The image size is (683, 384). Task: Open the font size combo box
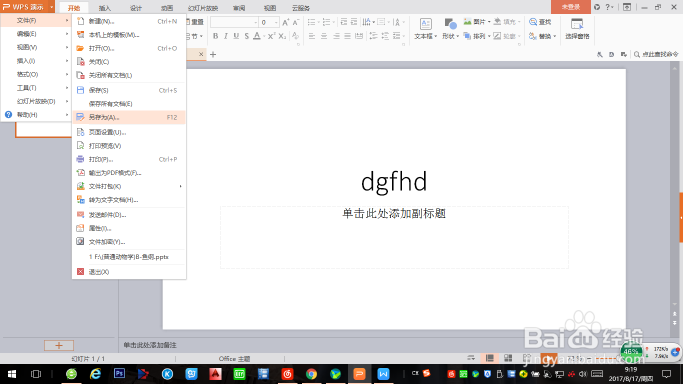coord(269,22)
